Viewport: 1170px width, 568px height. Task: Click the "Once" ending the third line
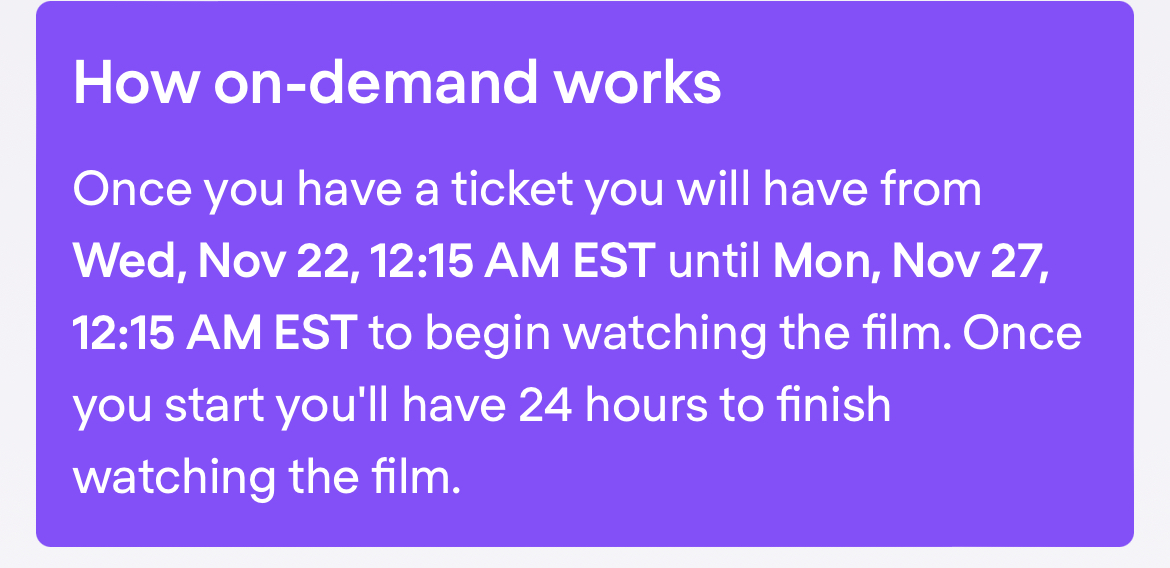(1022, 334)
